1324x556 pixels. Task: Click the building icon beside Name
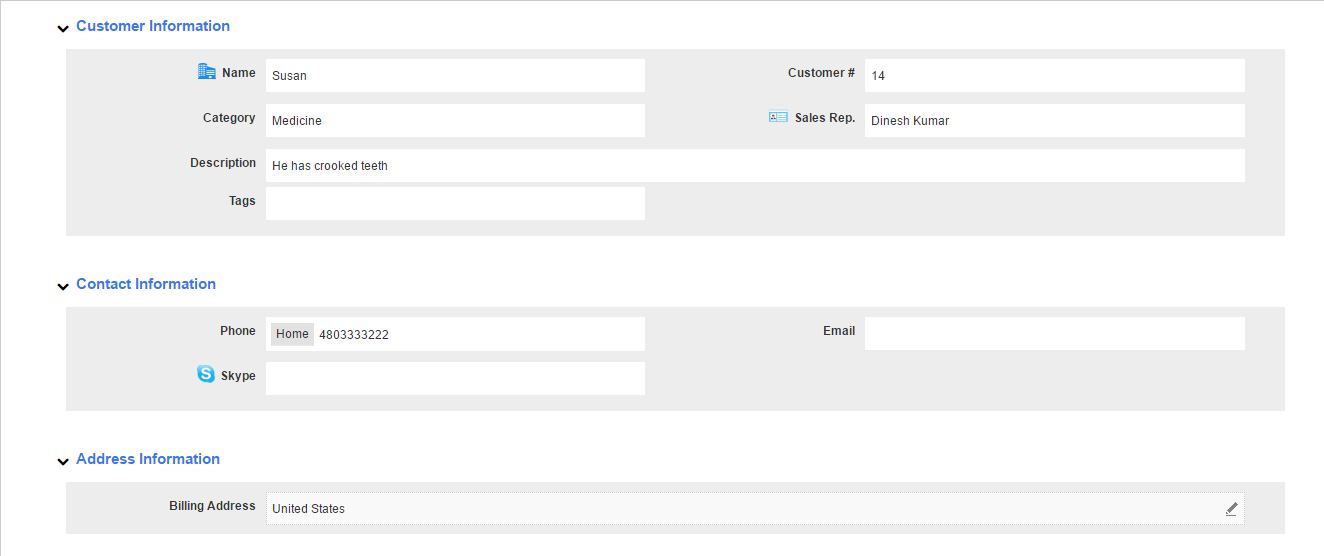tap(207, 72)
